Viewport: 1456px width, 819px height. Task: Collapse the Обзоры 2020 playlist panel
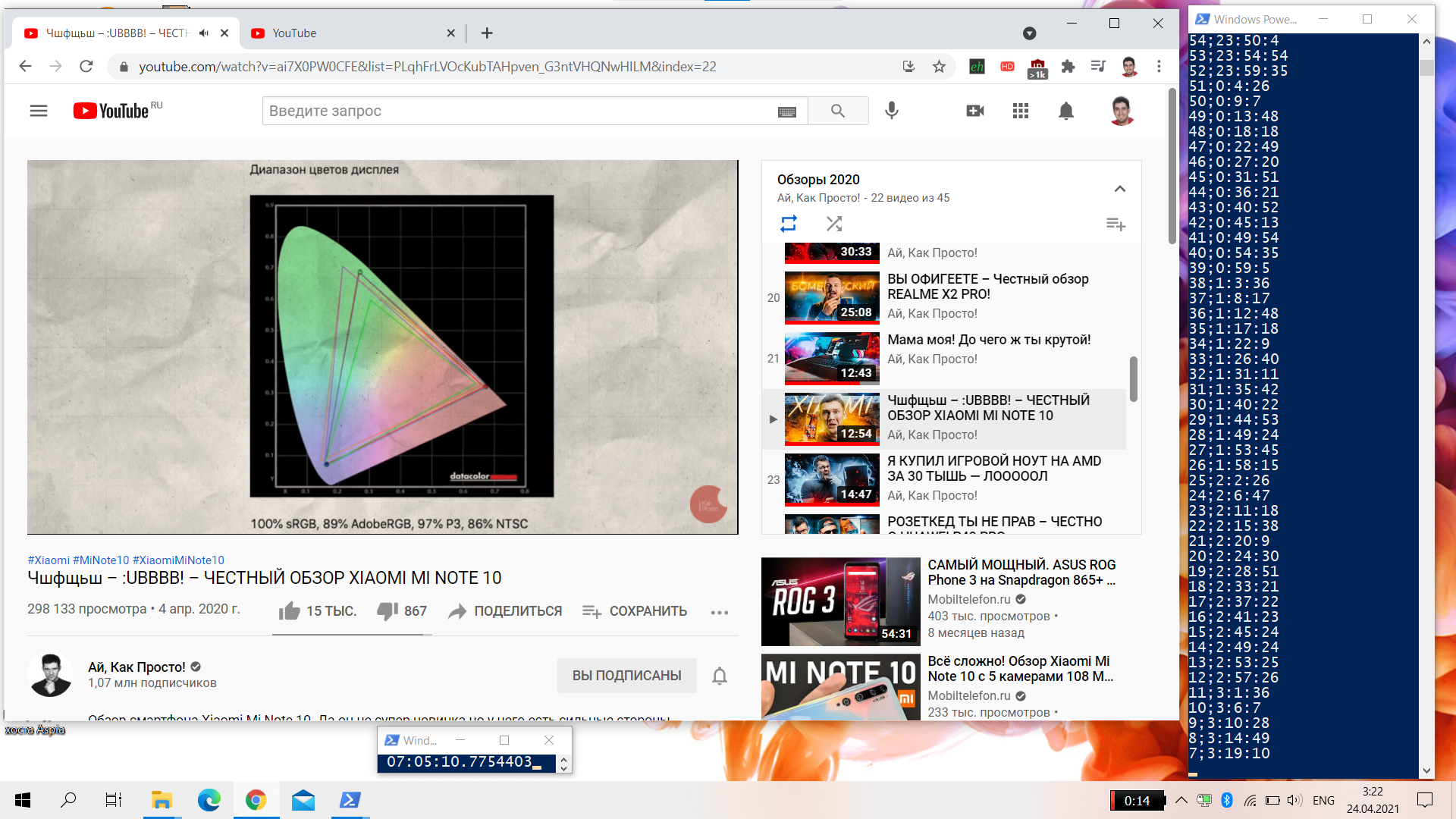coord(1120,189)
